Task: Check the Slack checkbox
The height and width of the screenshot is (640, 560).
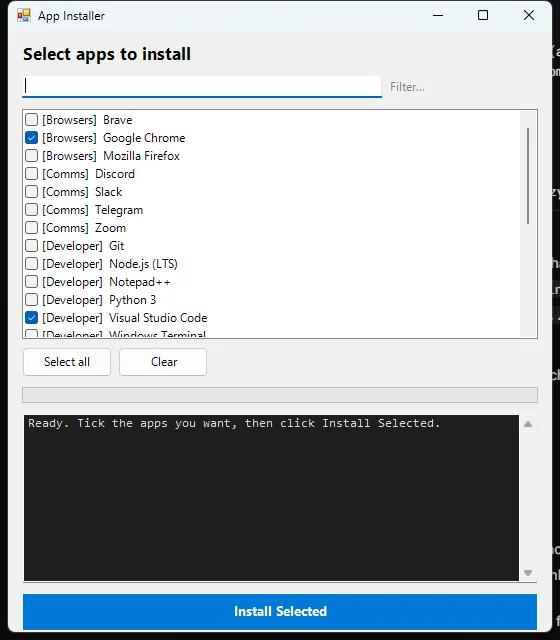Action: pyautogui.click(x=31, y=191)
